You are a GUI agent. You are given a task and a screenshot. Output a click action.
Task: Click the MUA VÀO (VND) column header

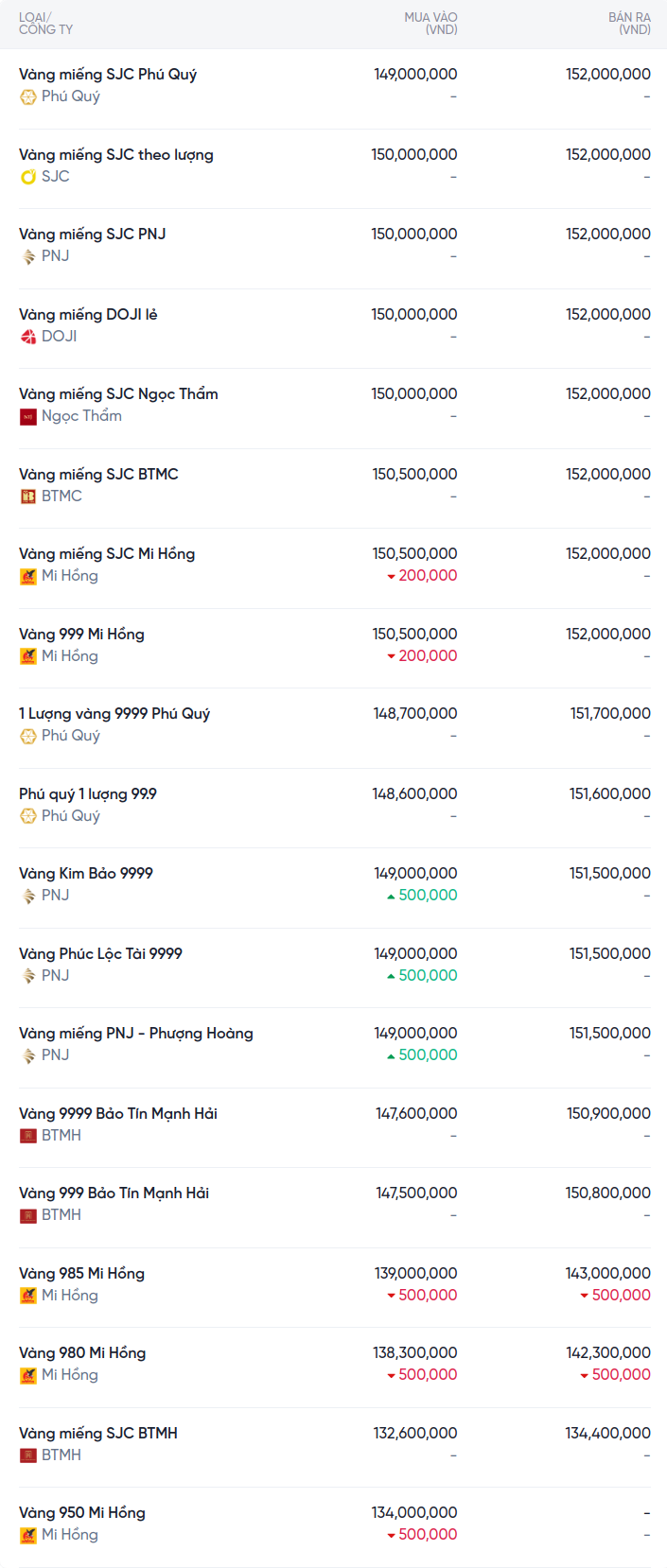pos(430,24)
